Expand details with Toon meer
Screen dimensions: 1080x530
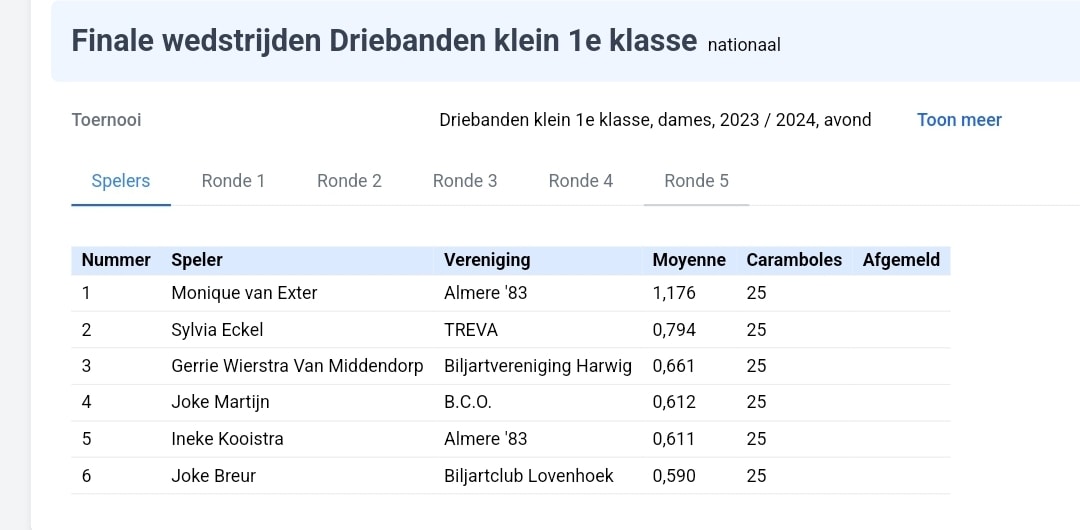coord(959,120)
